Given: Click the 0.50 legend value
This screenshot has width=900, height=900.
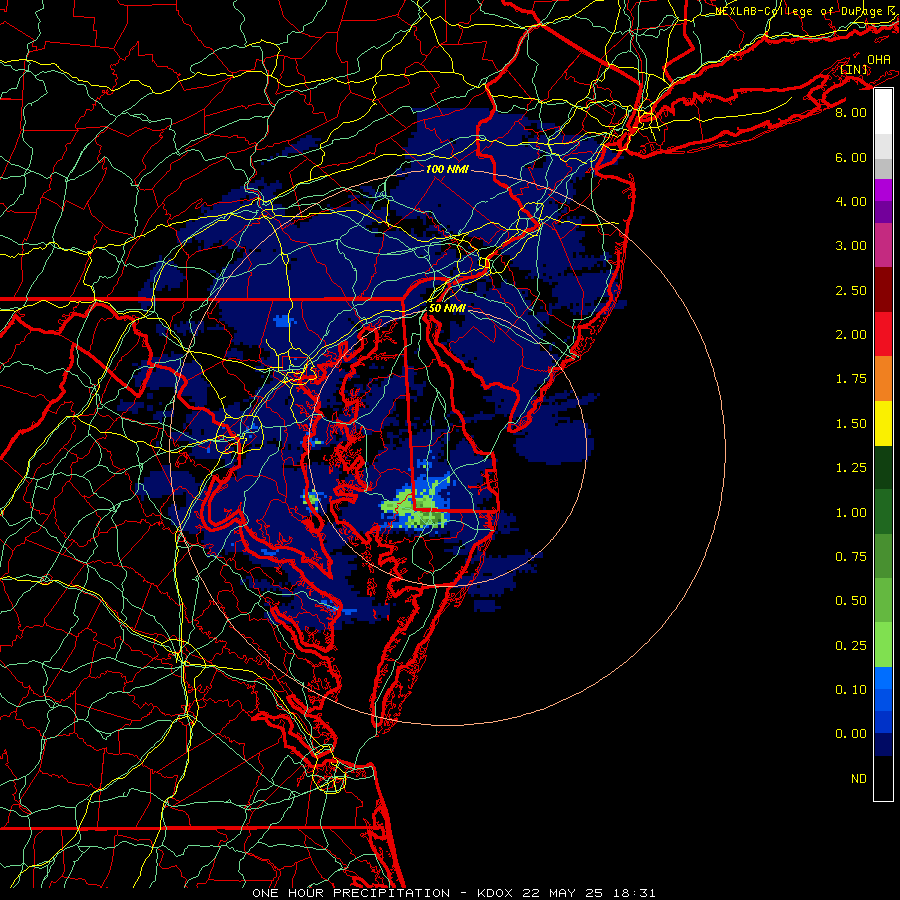Looking at the screenshot, I should click(x=851, y=601).
